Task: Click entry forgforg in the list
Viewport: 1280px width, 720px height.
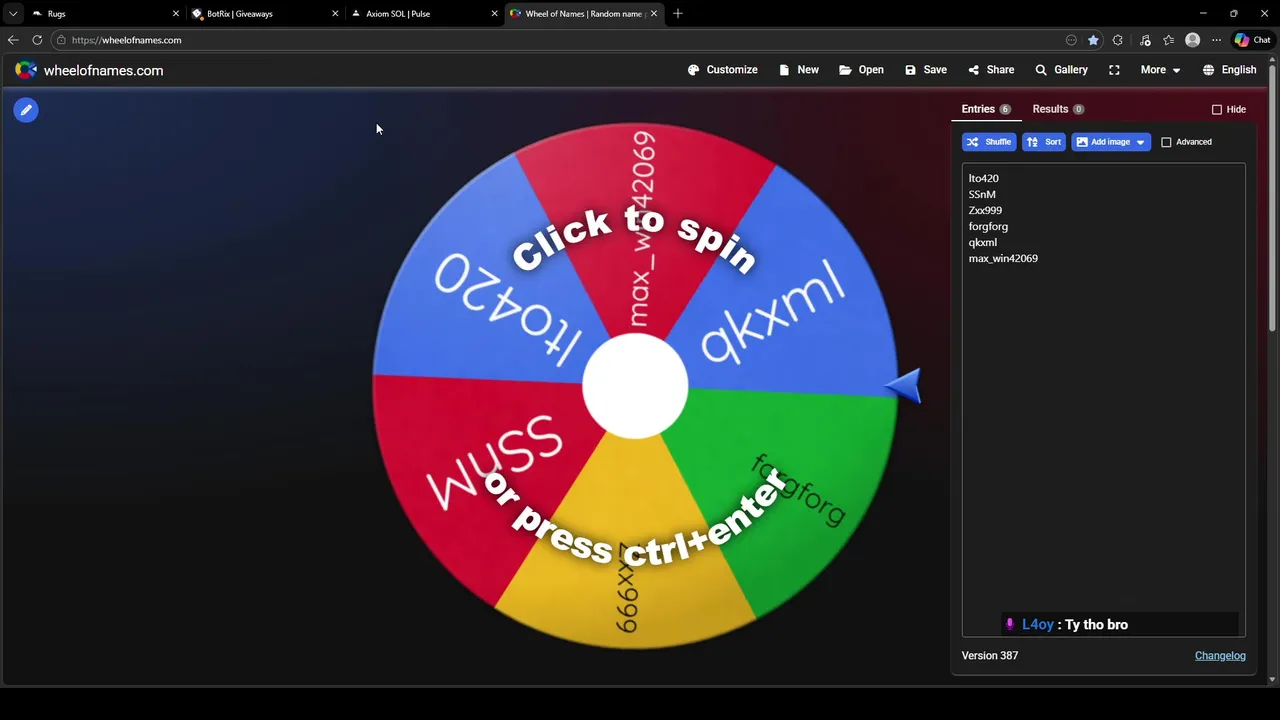Action: pos(988,226)
